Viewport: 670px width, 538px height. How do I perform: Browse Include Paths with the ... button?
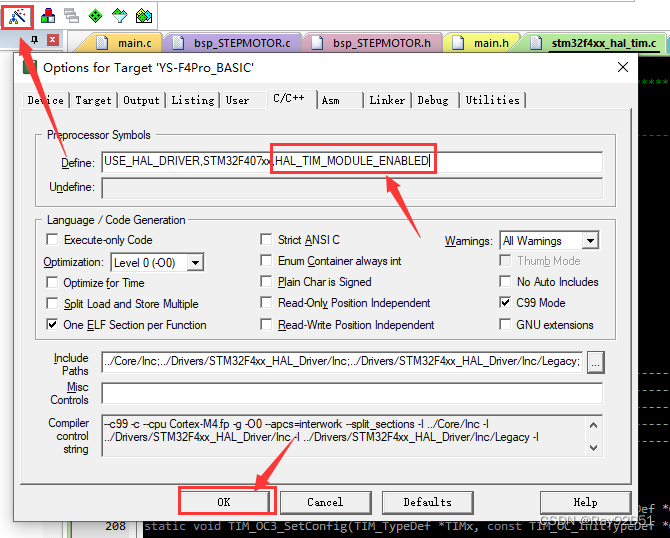596,362
